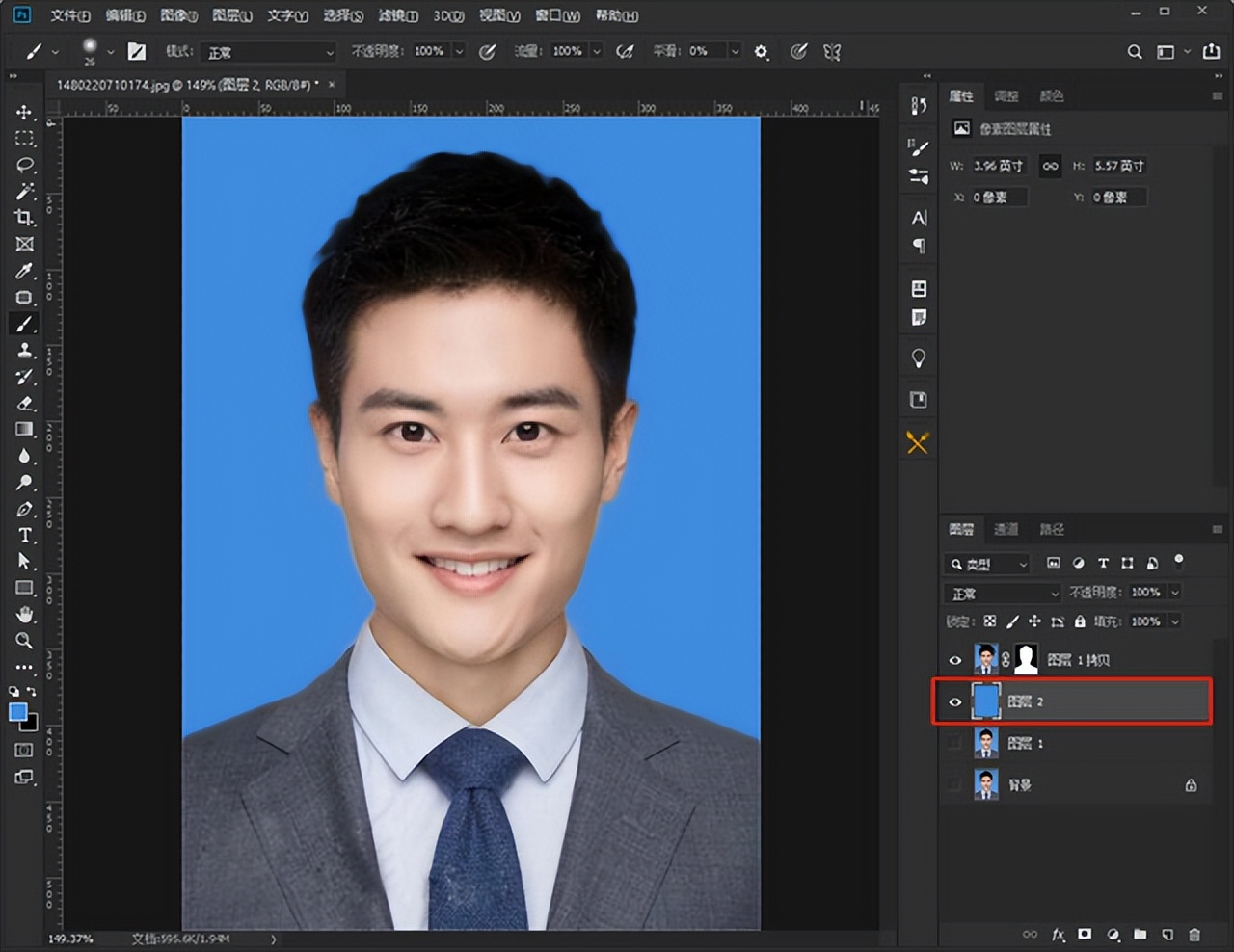The height and width of the screenshot is (952, 1234).
Task: Open the brush blend mode dropdown
Action: (x=268, y=52)
